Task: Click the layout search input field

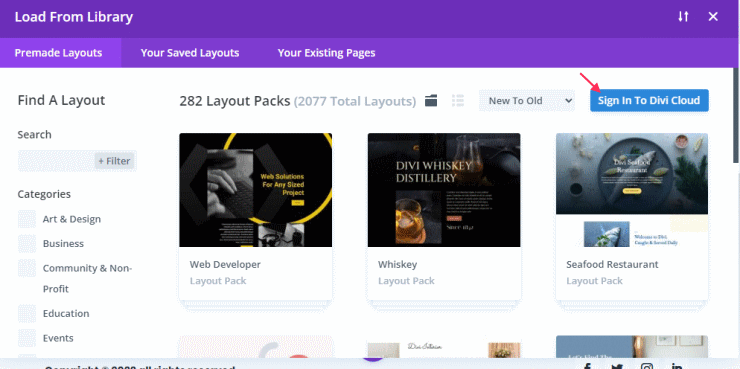Action: click(56, 161)
